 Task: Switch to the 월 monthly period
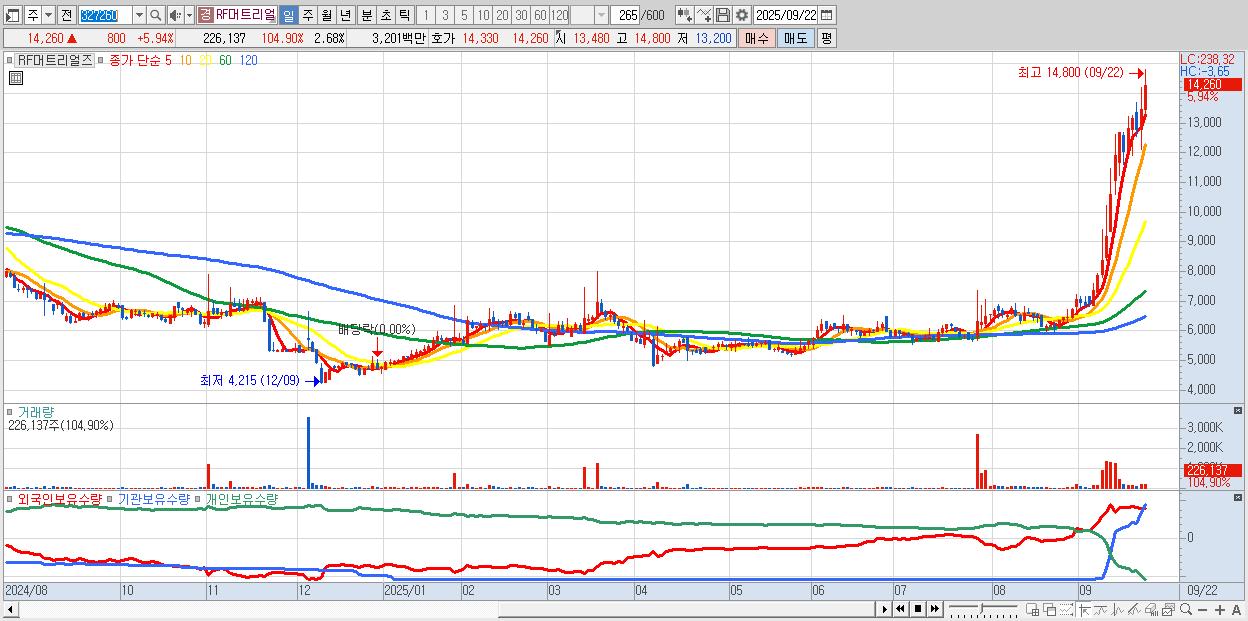click(x=326, y=15)
